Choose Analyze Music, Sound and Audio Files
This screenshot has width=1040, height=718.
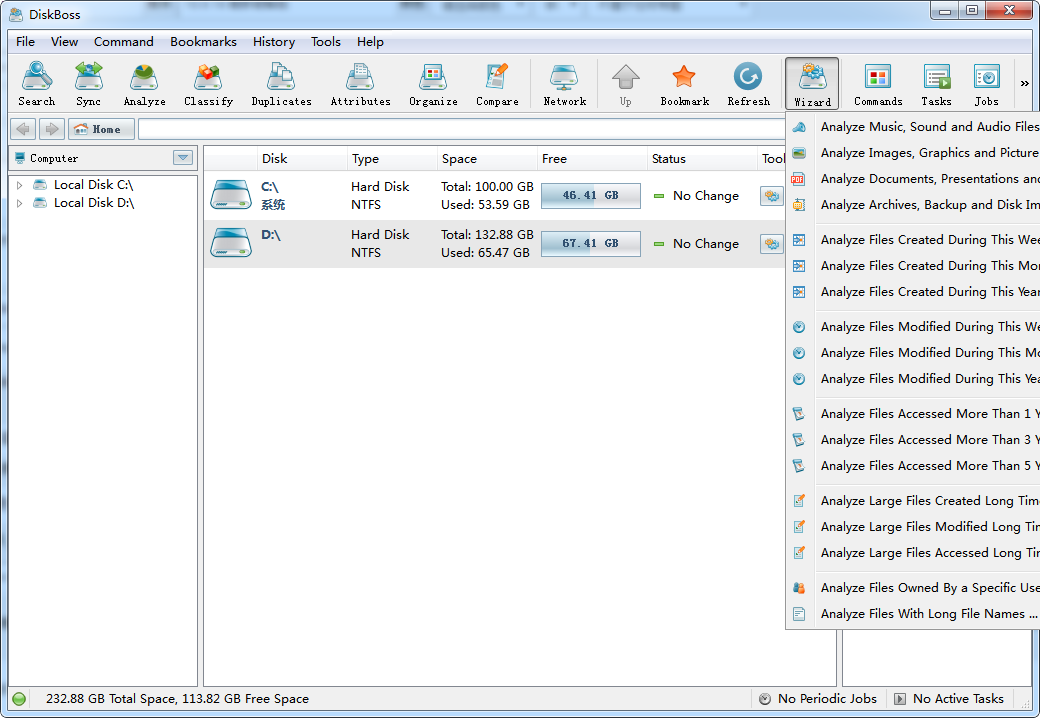point(914,127)
